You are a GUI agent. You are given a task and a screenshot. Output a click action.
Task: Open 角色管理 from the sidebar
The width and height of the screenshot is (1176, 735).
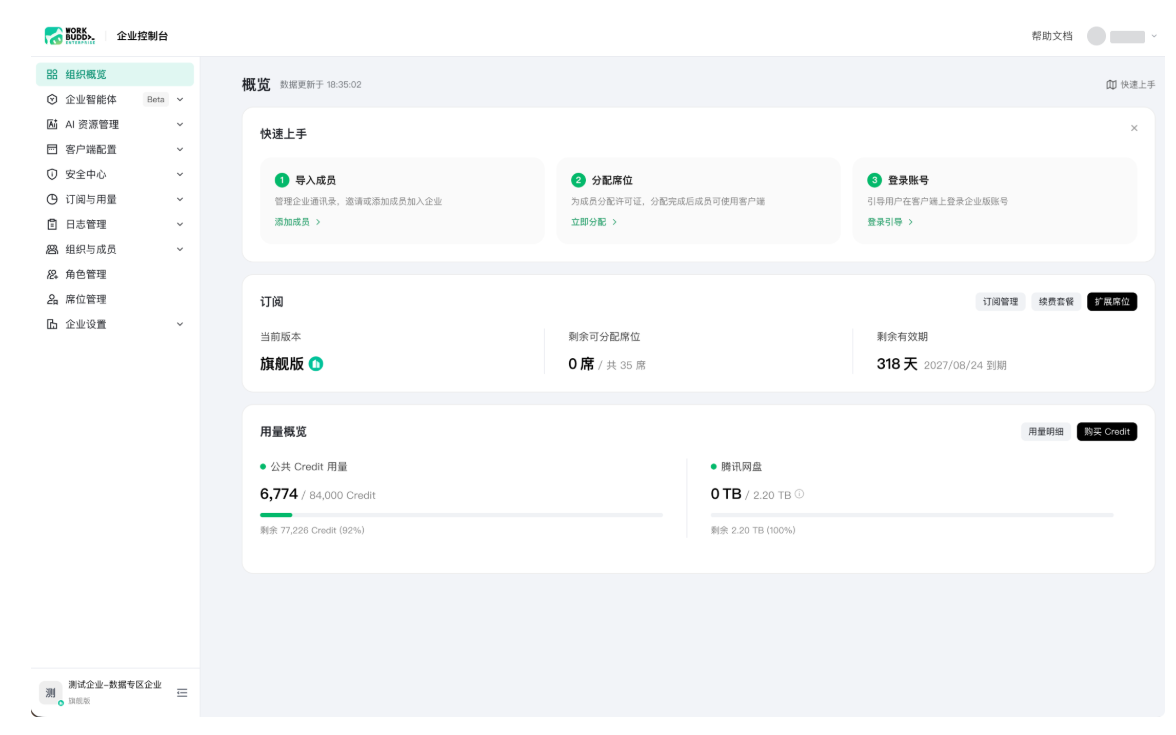pos(115,274)
